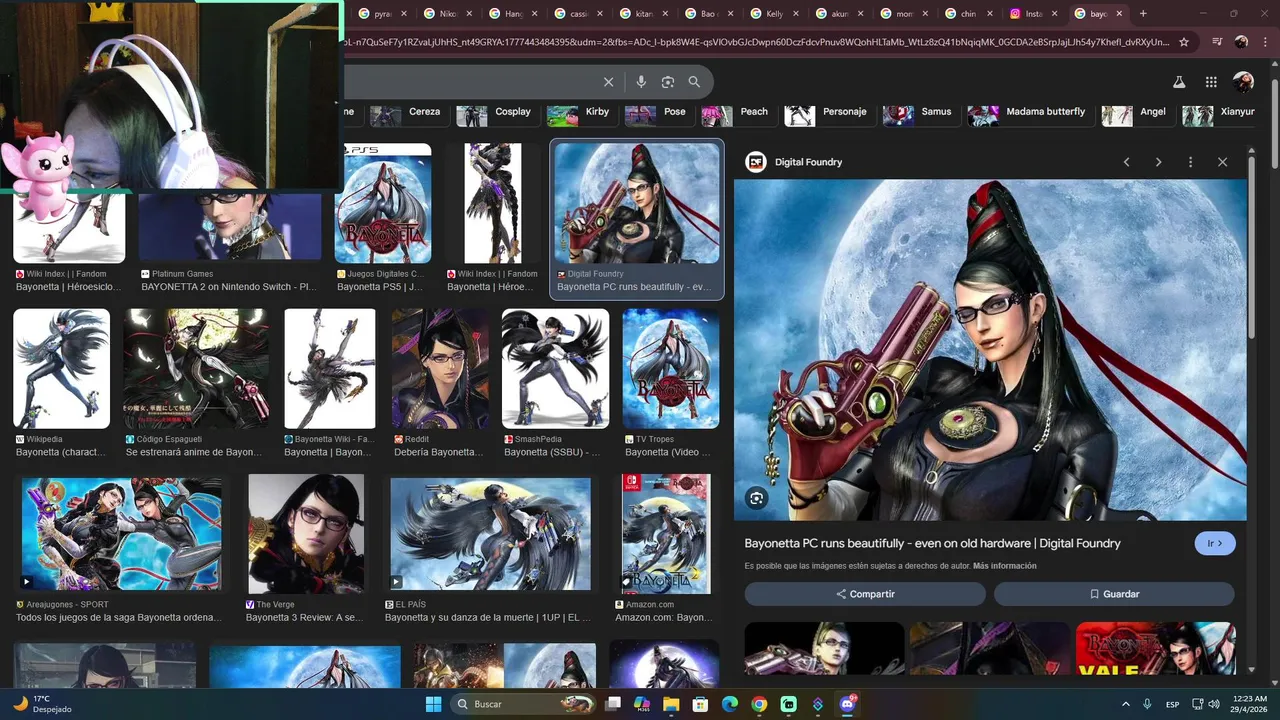Open clock and date flyout

(x=1250, y=704)
